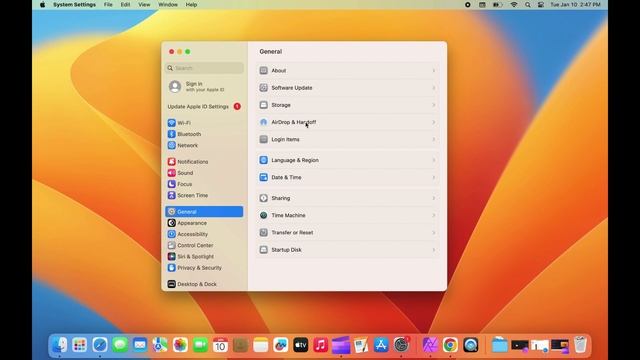Expand the Storage row chevron

pos(433,105)
